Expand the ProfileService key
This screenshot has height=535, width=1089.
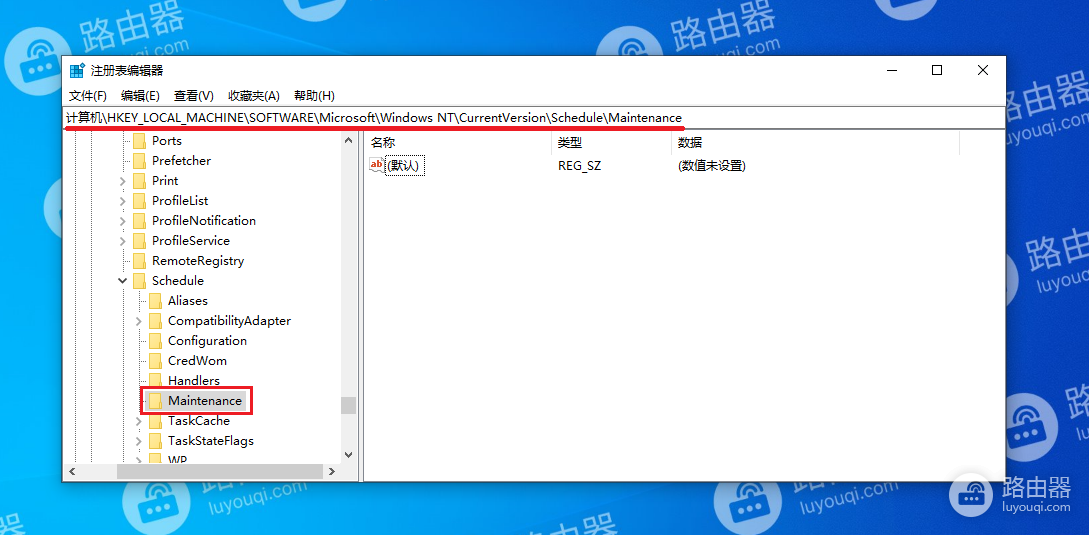tap(123, 242)
